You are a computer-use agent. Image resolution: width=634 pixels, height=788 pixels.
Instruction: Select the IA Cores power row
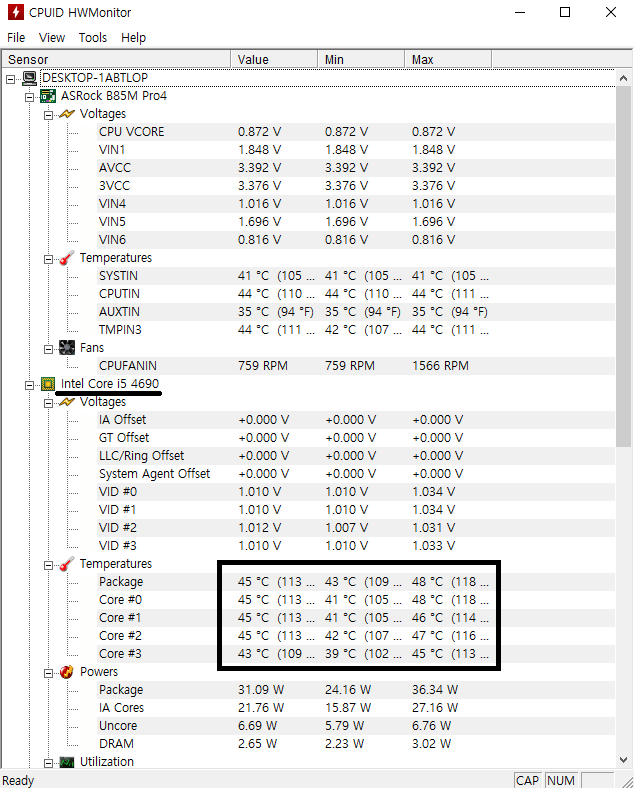(357, 708)
